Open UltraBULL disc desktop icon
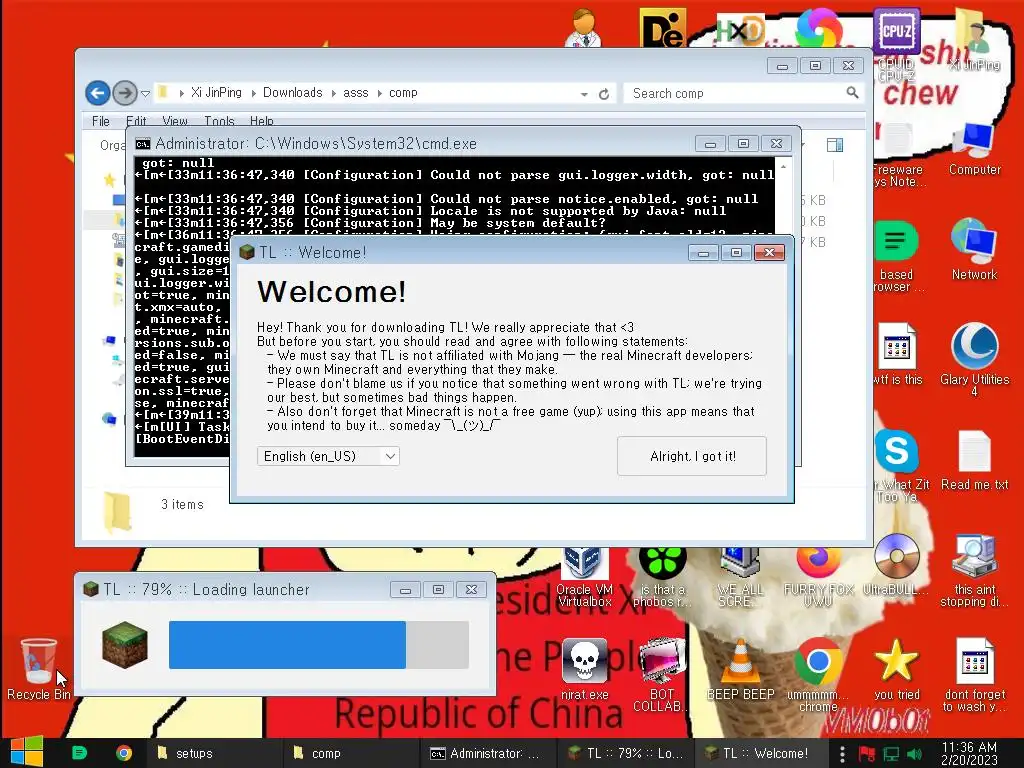This screenshot has width=1024, height=768. (x=897, y=565)
